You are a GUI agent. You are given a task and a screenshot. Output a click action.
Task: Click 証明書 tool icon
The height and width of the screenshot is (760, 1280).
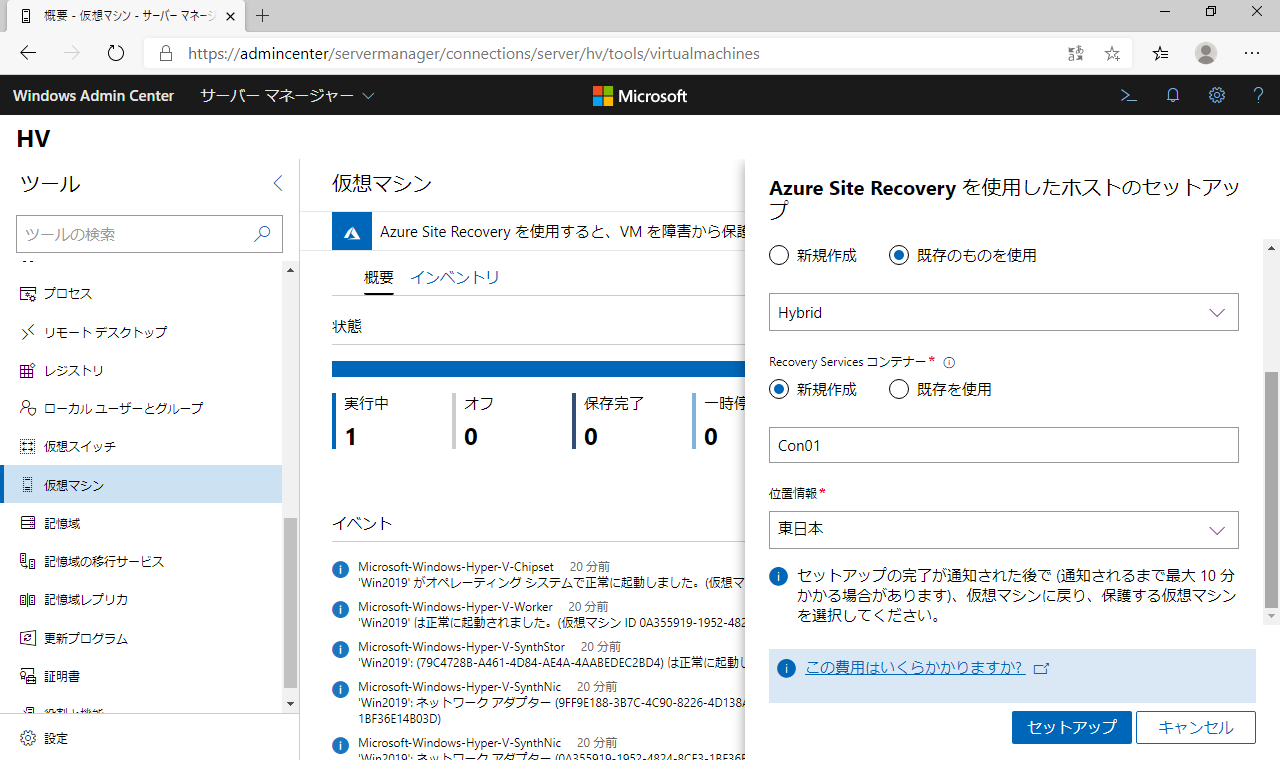pyautogui.click(x=28, y=677)
